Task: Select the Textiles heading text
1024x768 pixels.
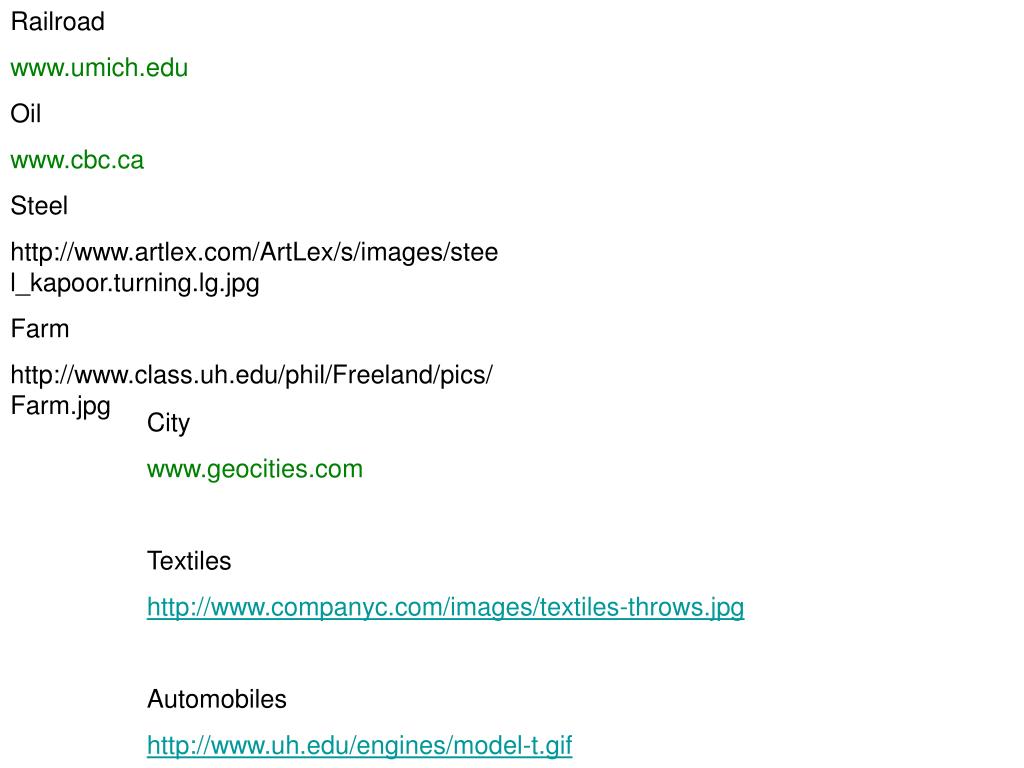Action: (189, 561)
